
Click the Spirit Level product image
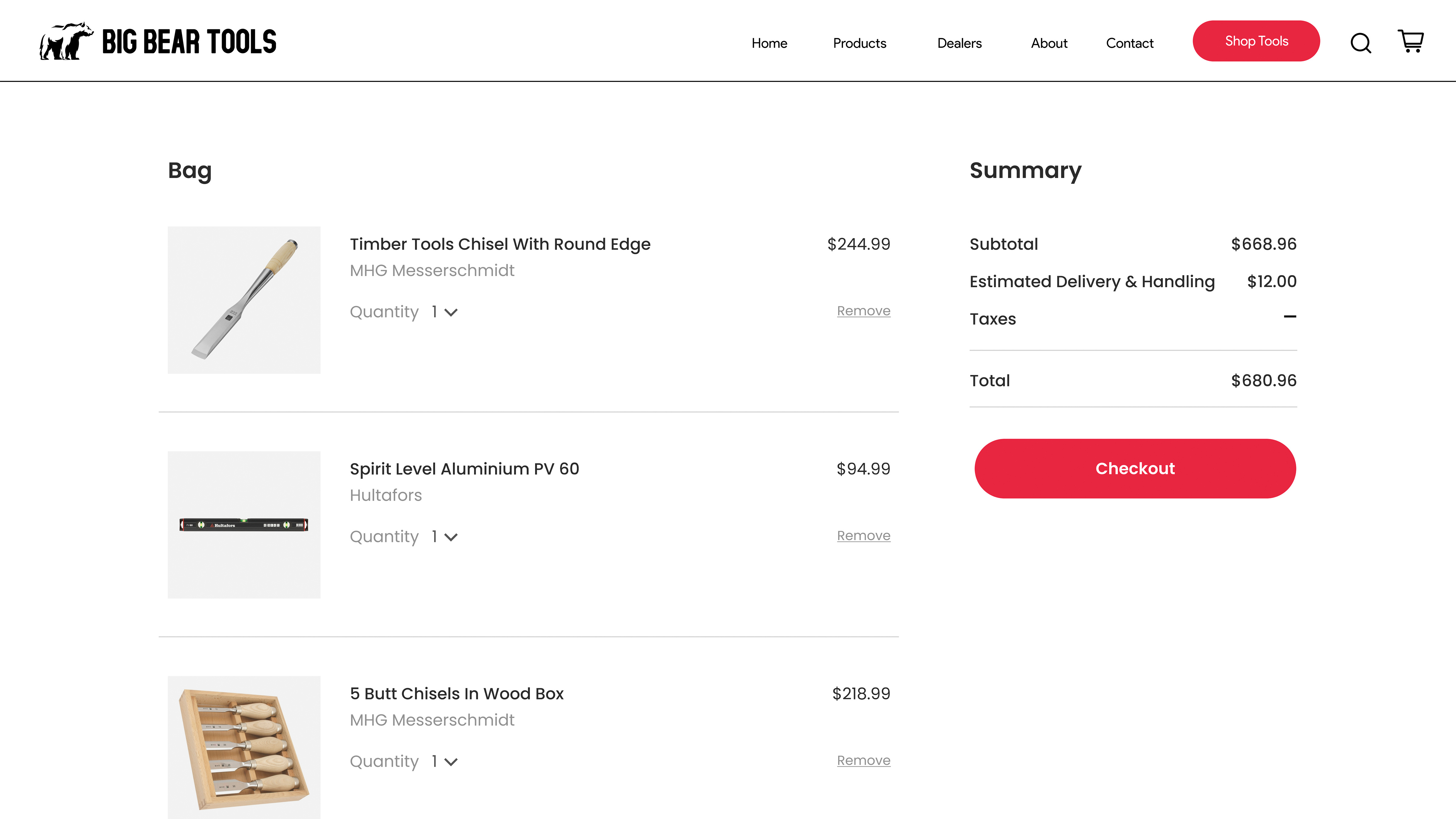pos(244,524)
